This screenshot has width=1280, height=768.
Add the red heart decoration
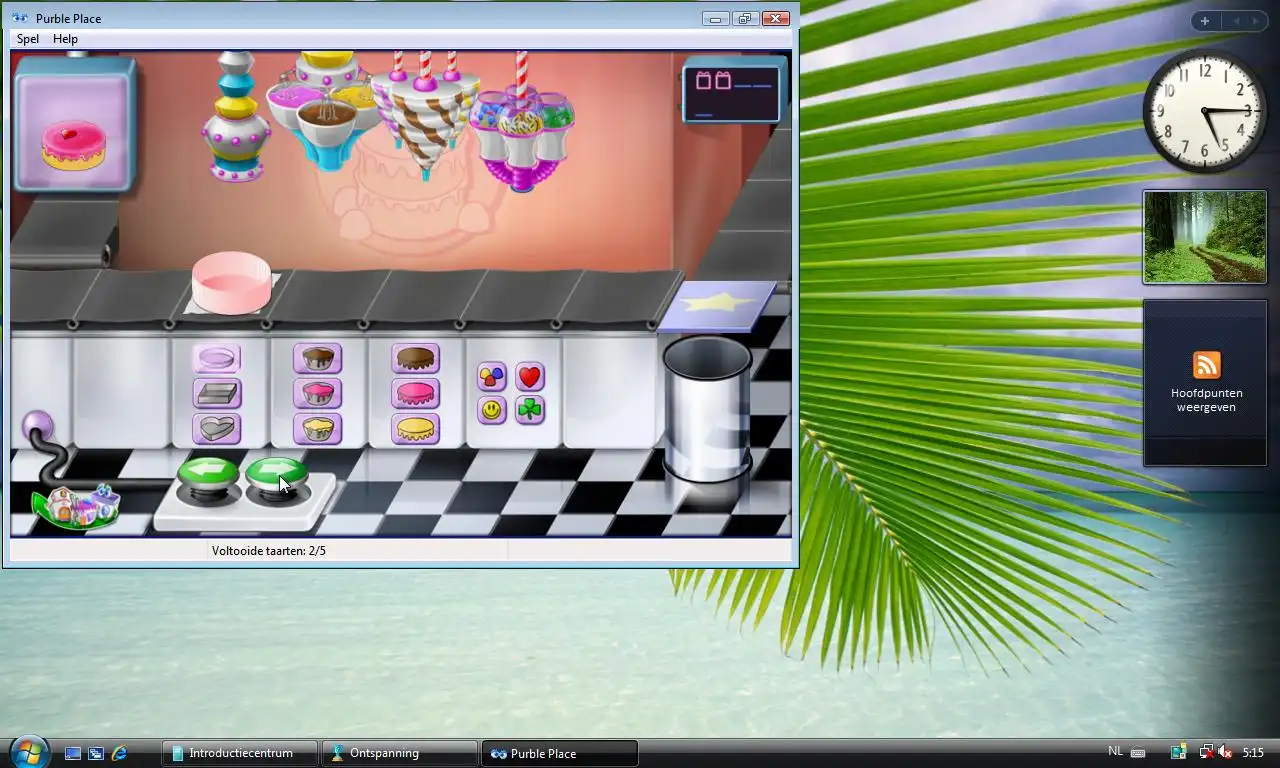coord(530,377)
